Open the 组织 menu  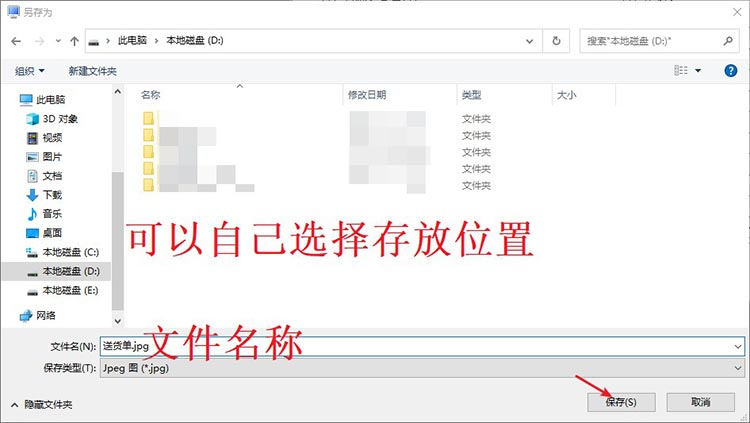tap(30, 71)
